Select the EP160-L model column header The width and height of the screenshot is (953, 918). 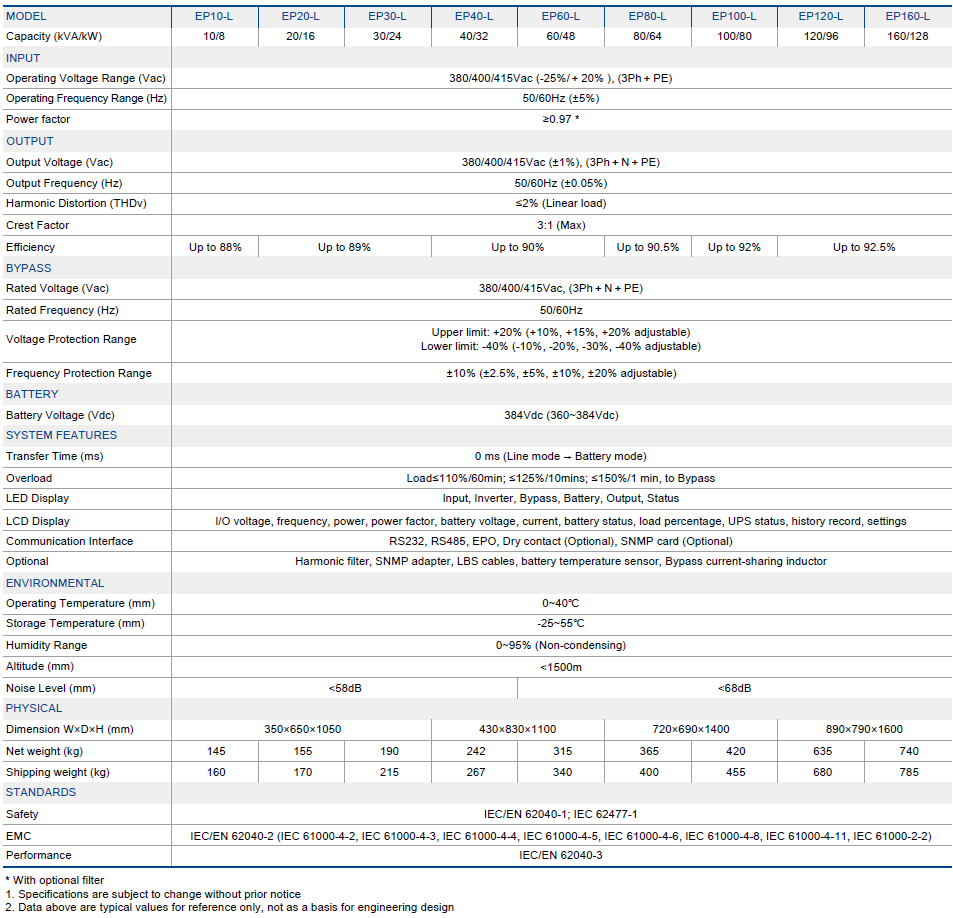(x=908, y=16)
